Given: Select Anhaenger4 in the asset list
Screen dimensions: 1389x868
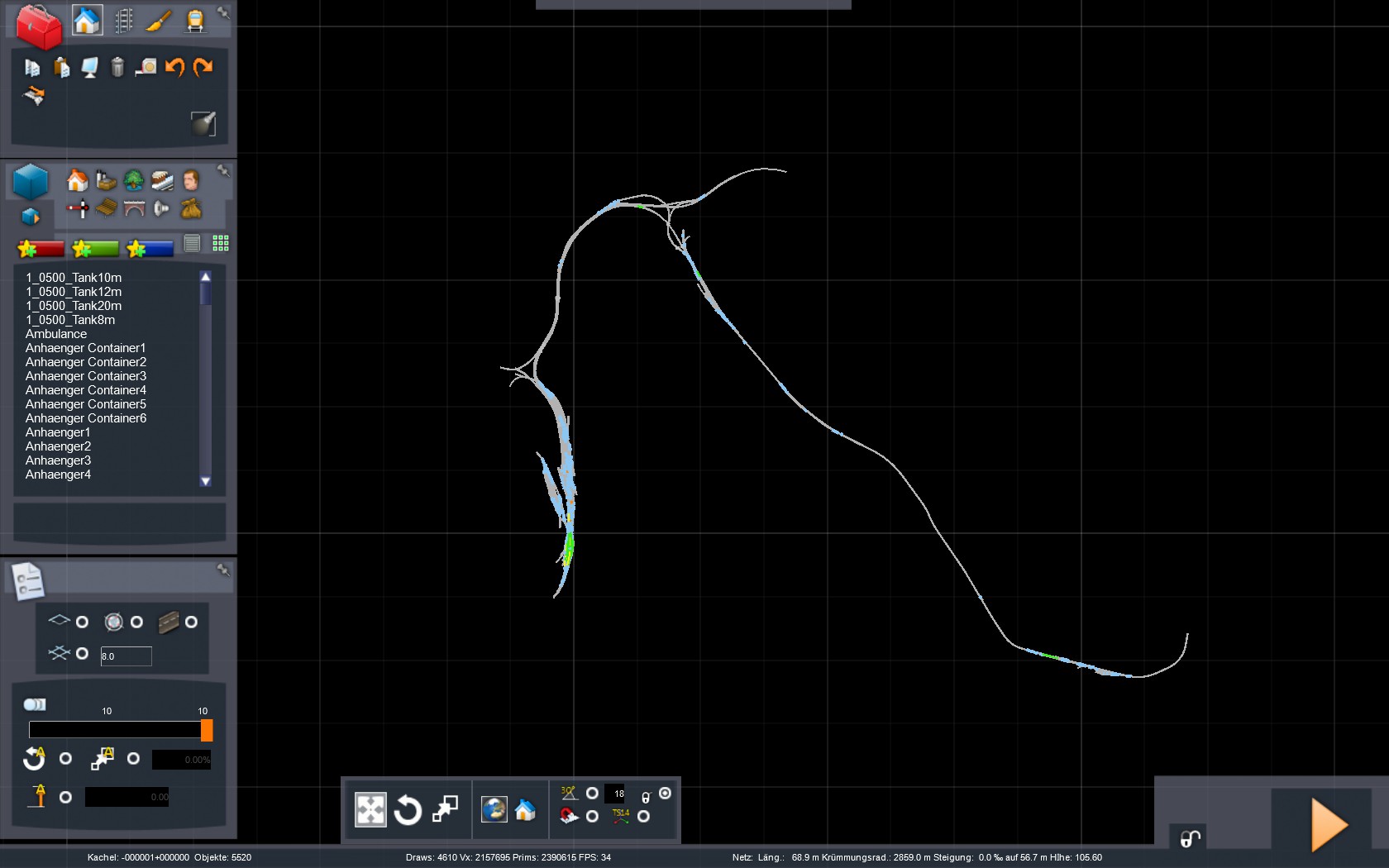Looking at the screenshot, I should click(x=58, y=475).
